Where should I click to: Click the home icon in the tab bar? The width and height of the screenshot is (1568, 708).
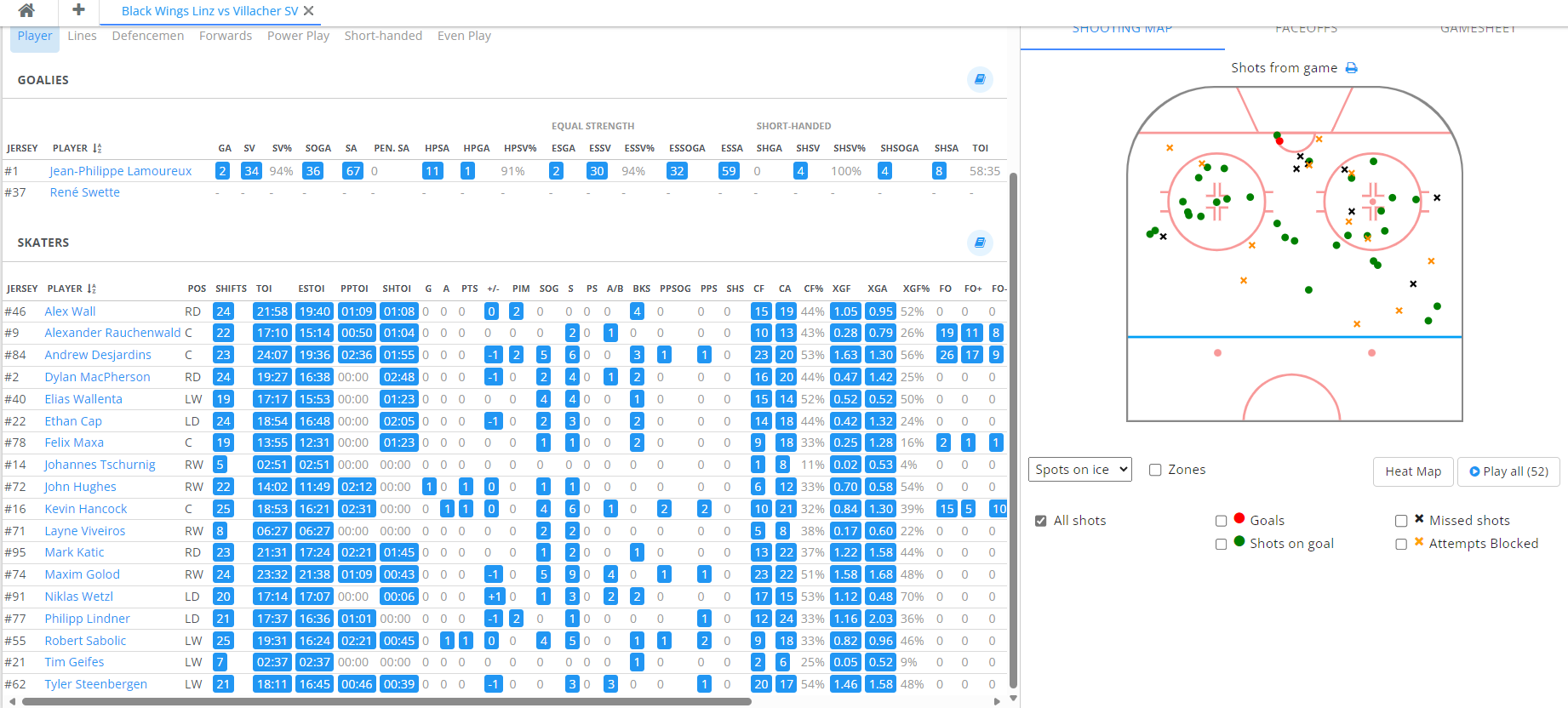point(26,10)
